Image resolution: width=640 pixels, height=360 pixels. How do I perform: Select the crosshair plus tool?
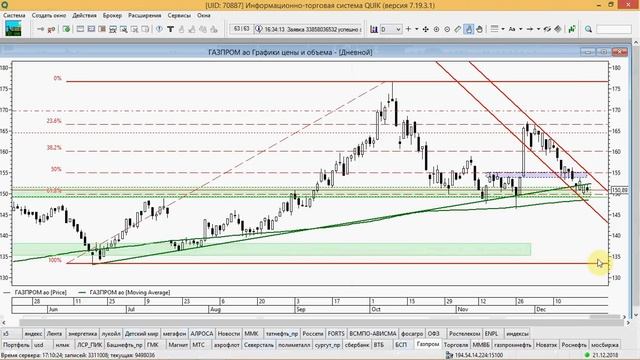[x=408, y=29]
